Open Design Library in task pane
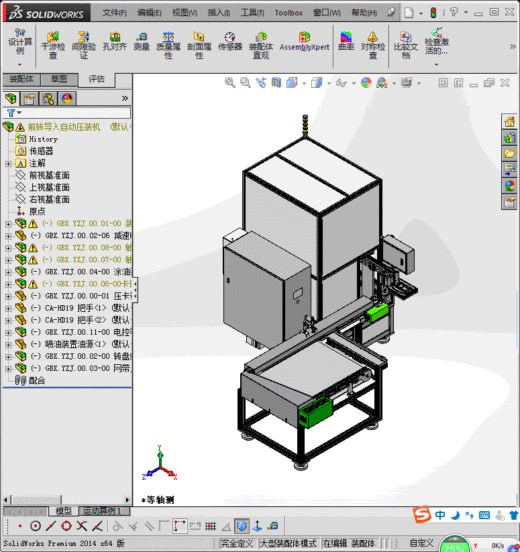The width and height of the screenshot is (520, 552). coord(509,138)
